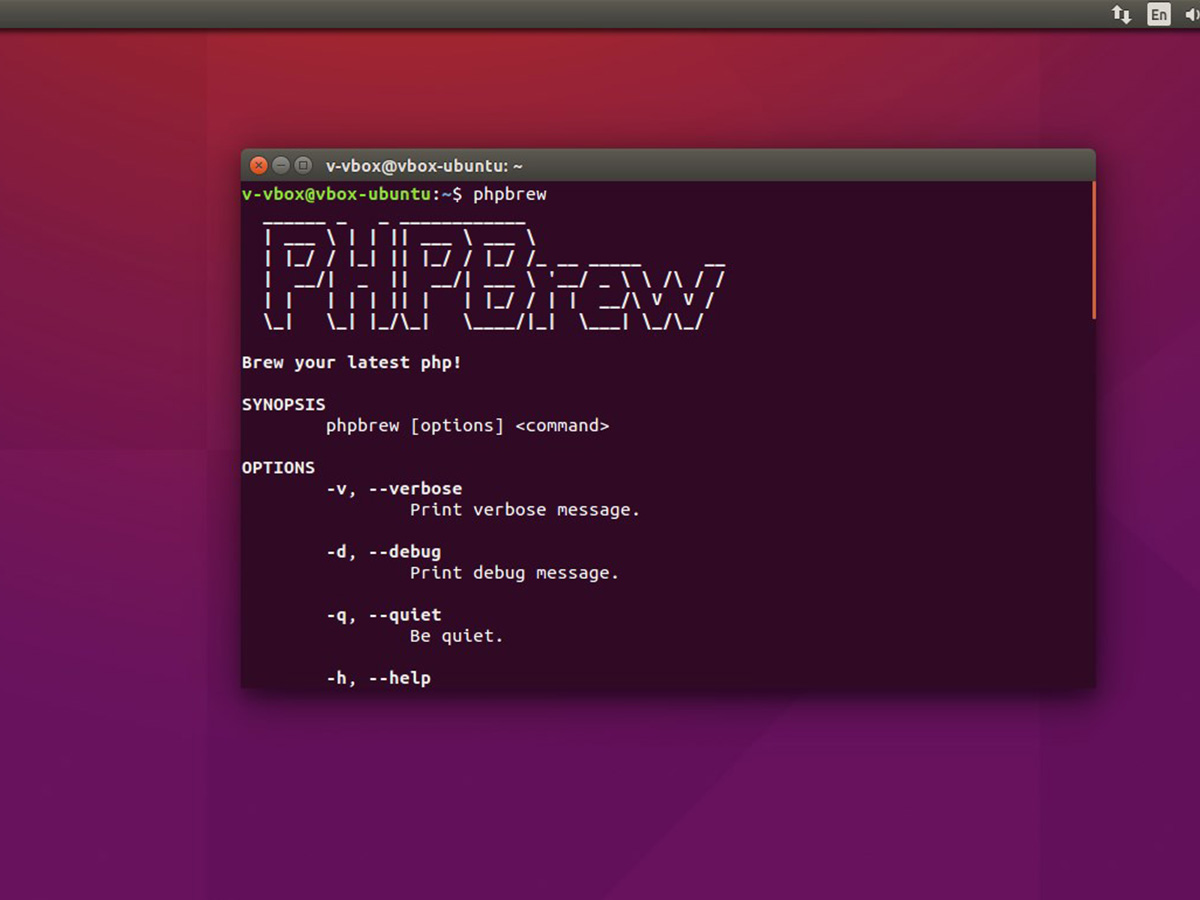Close the terminal window
Viewport: 1200px width, 900px height.
click(258, 165)
